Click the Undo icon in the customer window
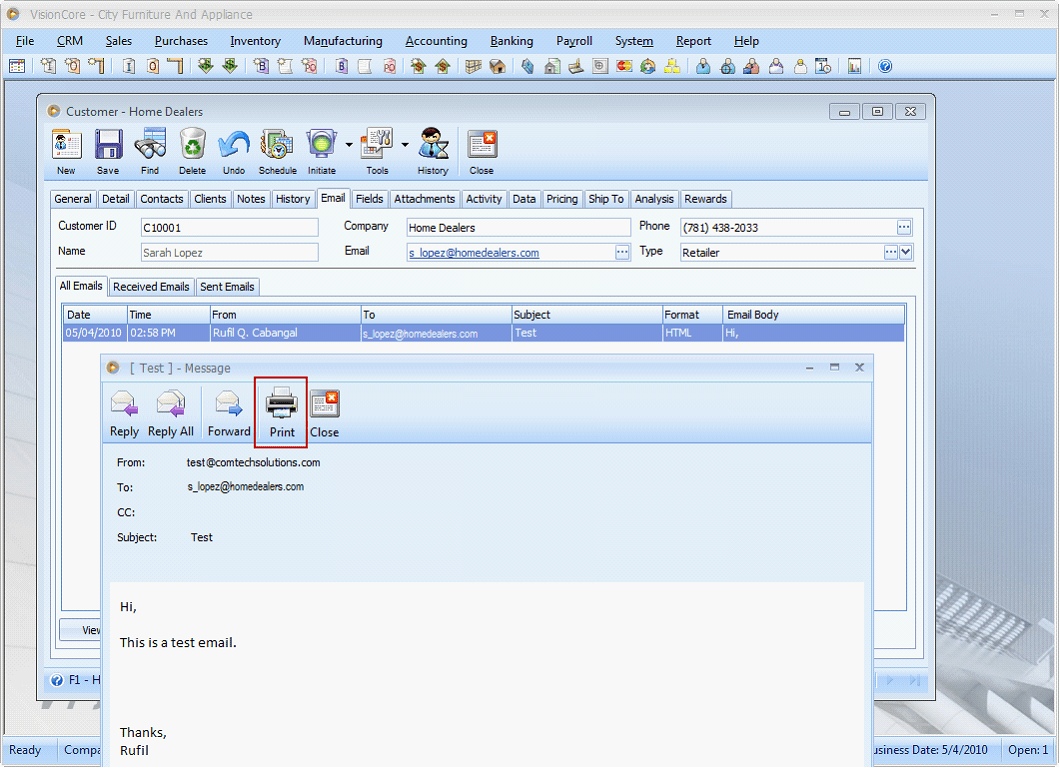This screenshot has height=768, width=1060. click(x=234, y=150)
